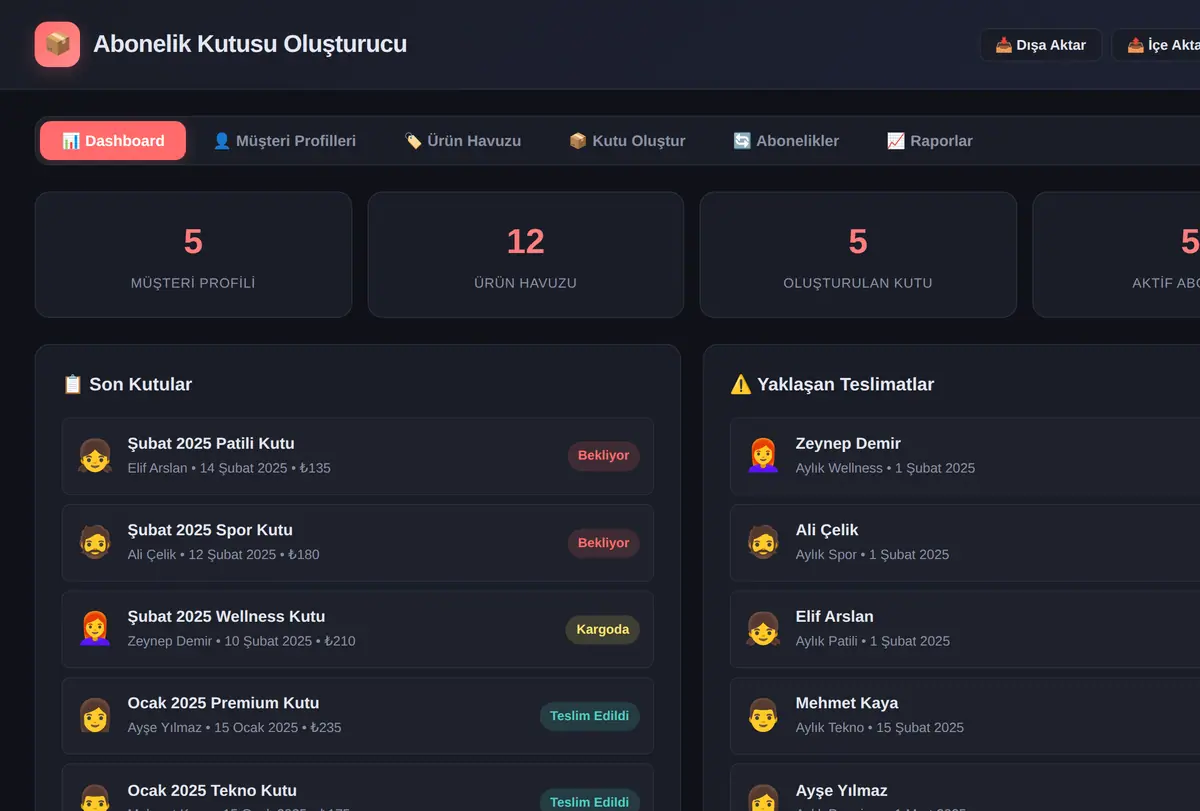Click Mehmet Kaya's avatar in Yaklaşan Teslimatlar
Screen dimensions: 1200x811
[763, 716]
